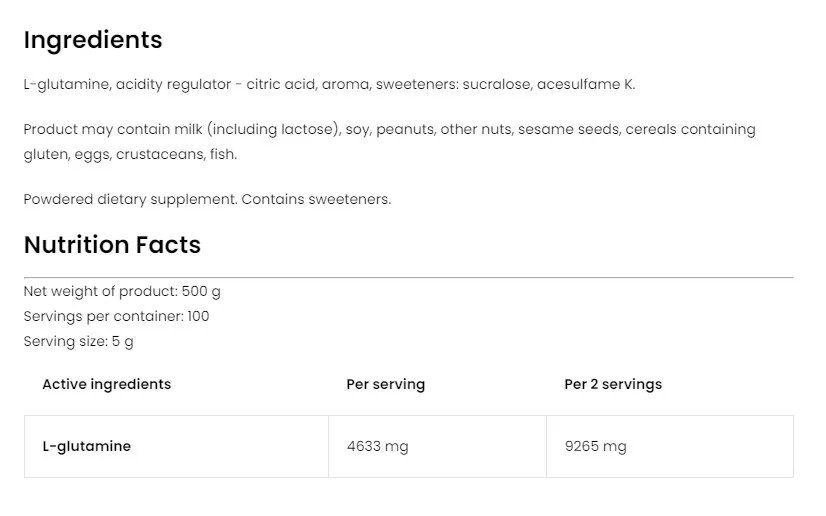The image size is (826, 516).
Task: Click the Nutrition Facts heading
Action: point(112,245)
